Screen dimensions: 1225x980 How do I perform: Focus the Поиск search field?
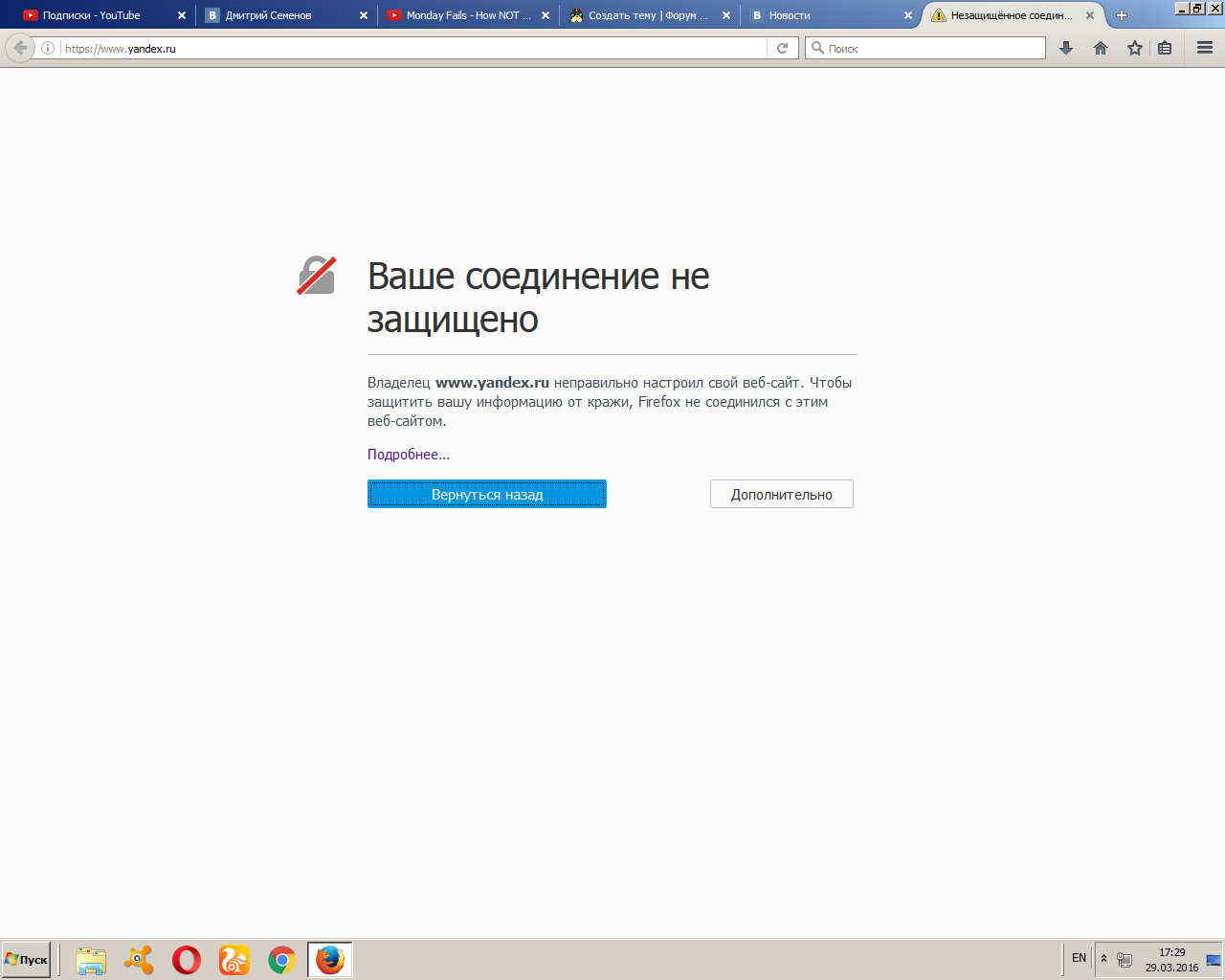tap(925, 48)
